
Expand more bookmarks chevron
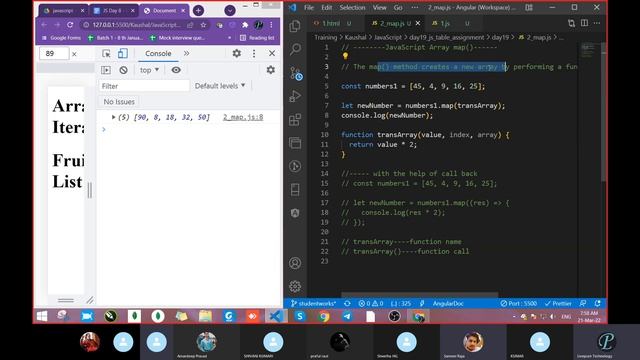pyautogui.click(x=229, y=38)
